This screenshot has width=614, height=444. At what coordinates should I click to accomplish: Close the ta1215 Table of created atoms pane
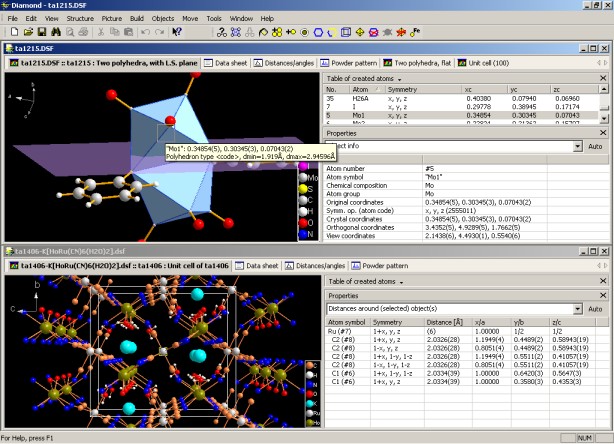[x=601, y=78]
